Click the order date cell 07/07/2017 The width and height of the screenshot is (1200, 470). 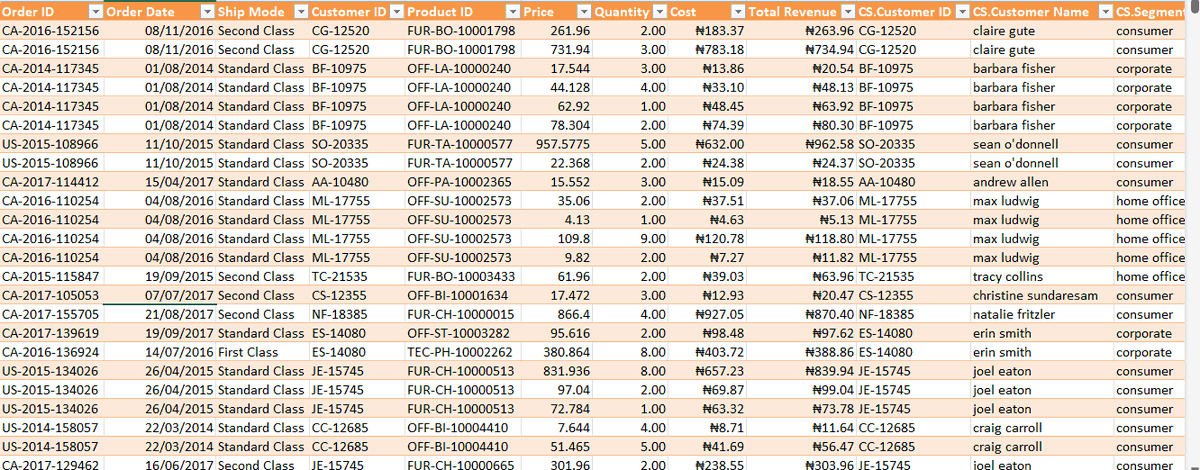(159, 295)
